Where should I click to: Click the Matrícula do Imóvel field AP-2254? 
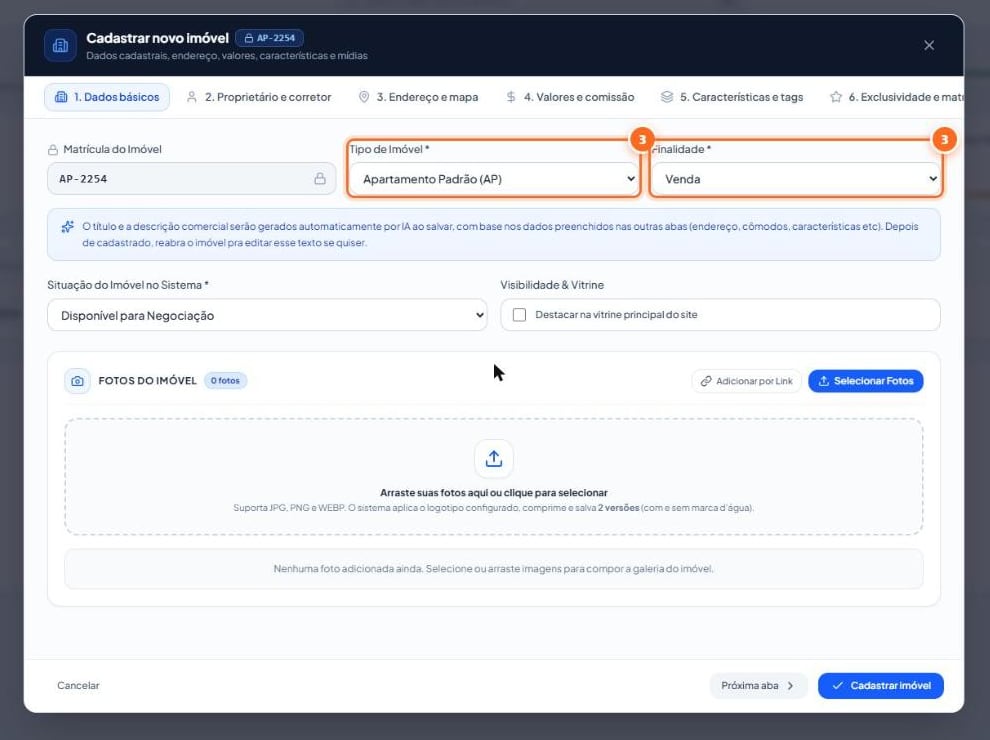click(x=191, y=179)
